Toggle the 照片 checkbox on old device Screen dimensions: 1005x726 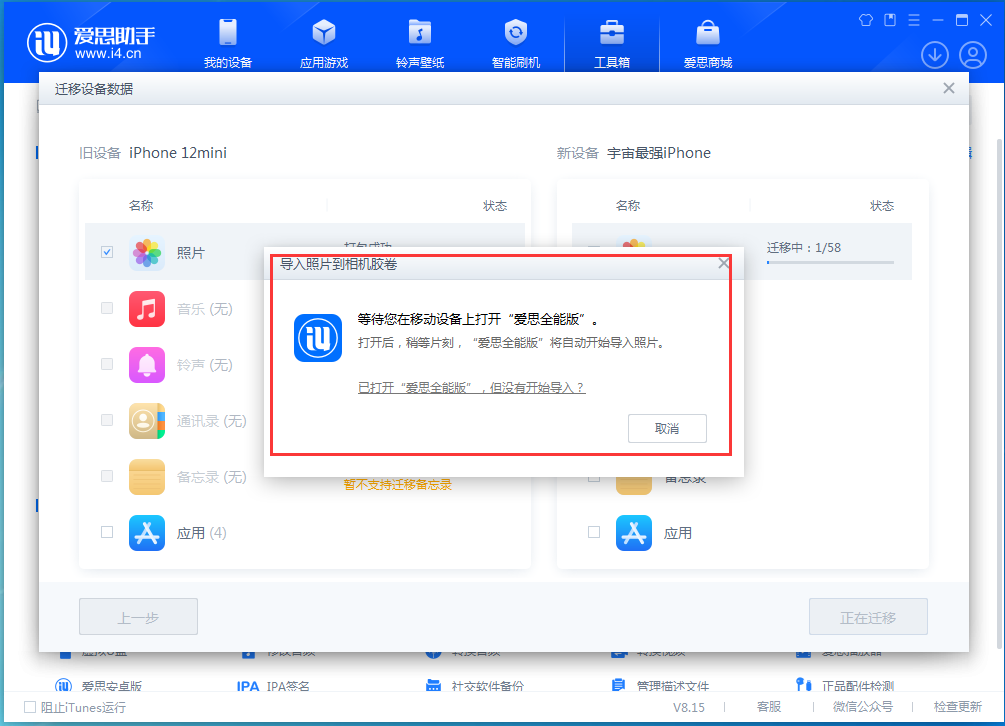tap(107, 252)
